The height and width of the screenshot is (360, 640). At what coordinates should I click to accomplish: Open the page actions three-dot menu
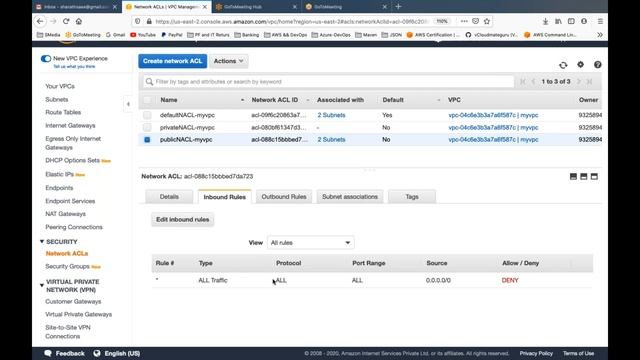(x=464, y=21)
